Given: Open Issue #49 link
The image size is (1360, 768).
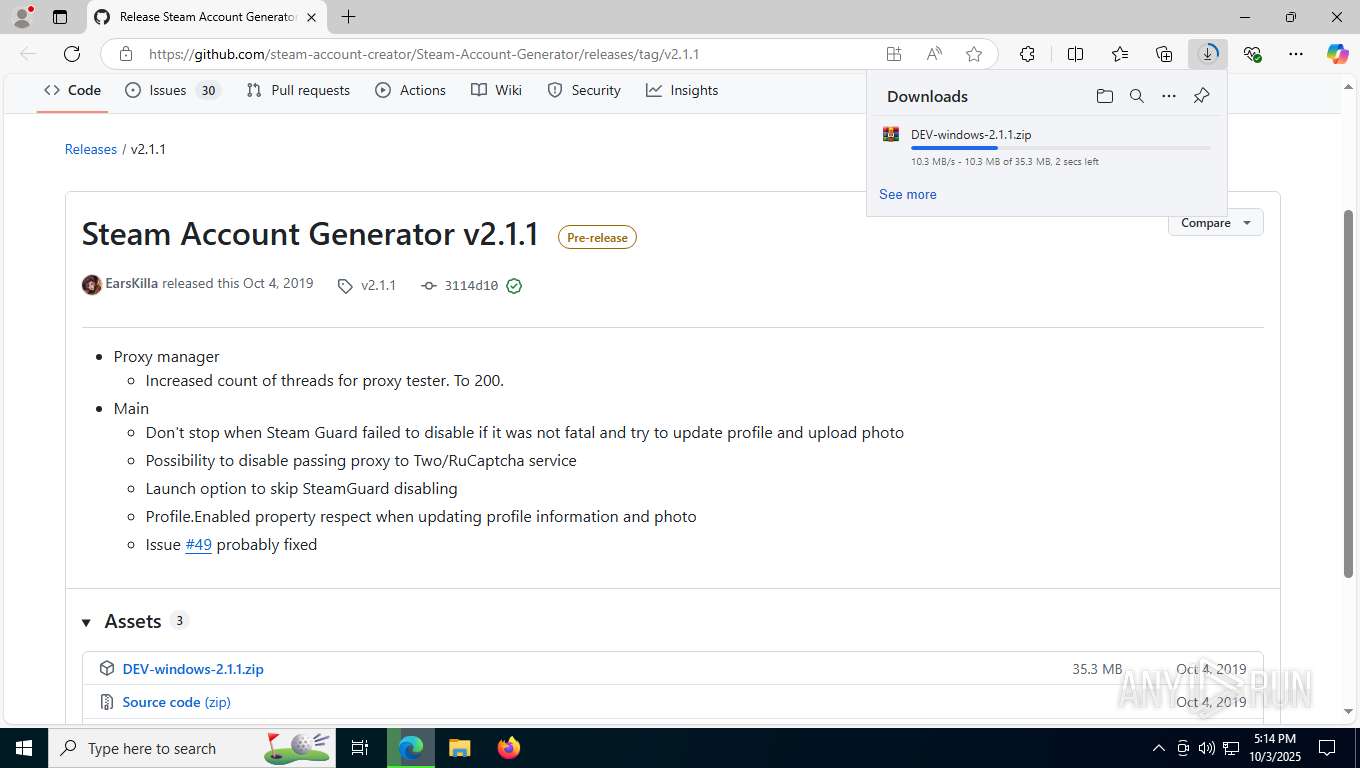Looking at the screenshot, I should tap(198, 544).
